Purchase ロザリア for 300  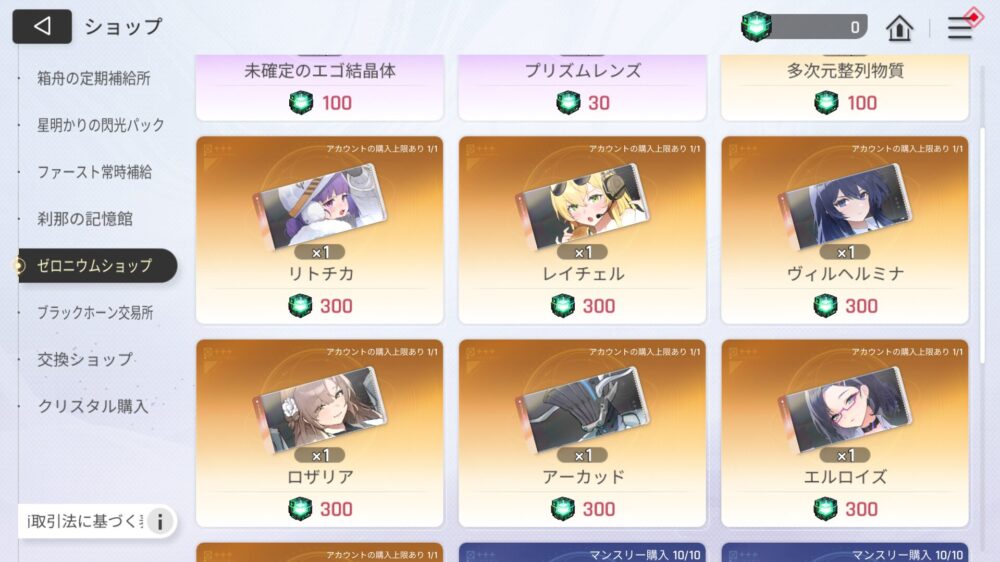click(x=320, y=509)
